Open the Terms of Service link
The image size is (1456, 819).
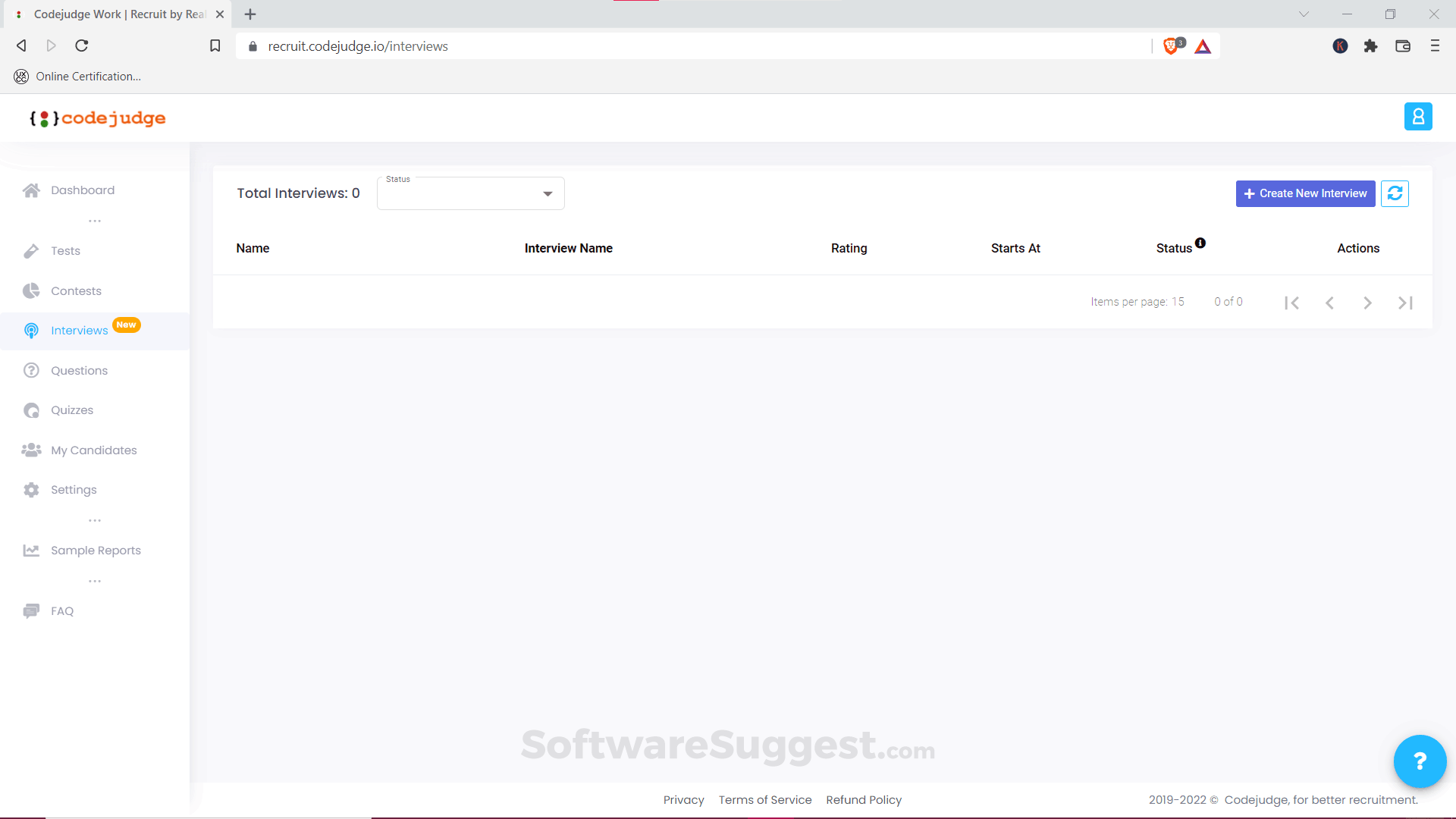pyautogui.click(x=765, y=799)
